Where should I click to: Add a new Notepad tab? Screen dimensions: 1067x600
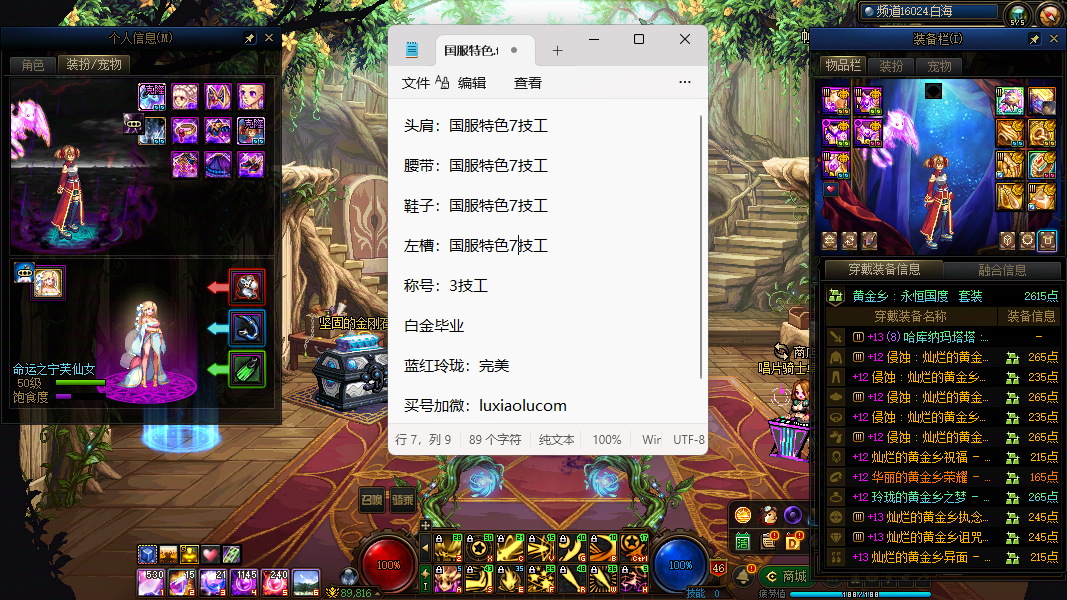click(x=557, y=51)
